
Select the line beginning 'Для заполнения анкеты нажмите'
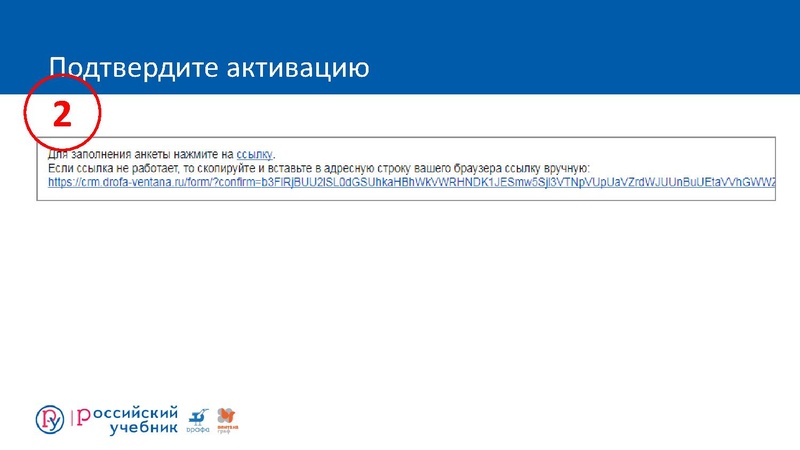point(162,154)
